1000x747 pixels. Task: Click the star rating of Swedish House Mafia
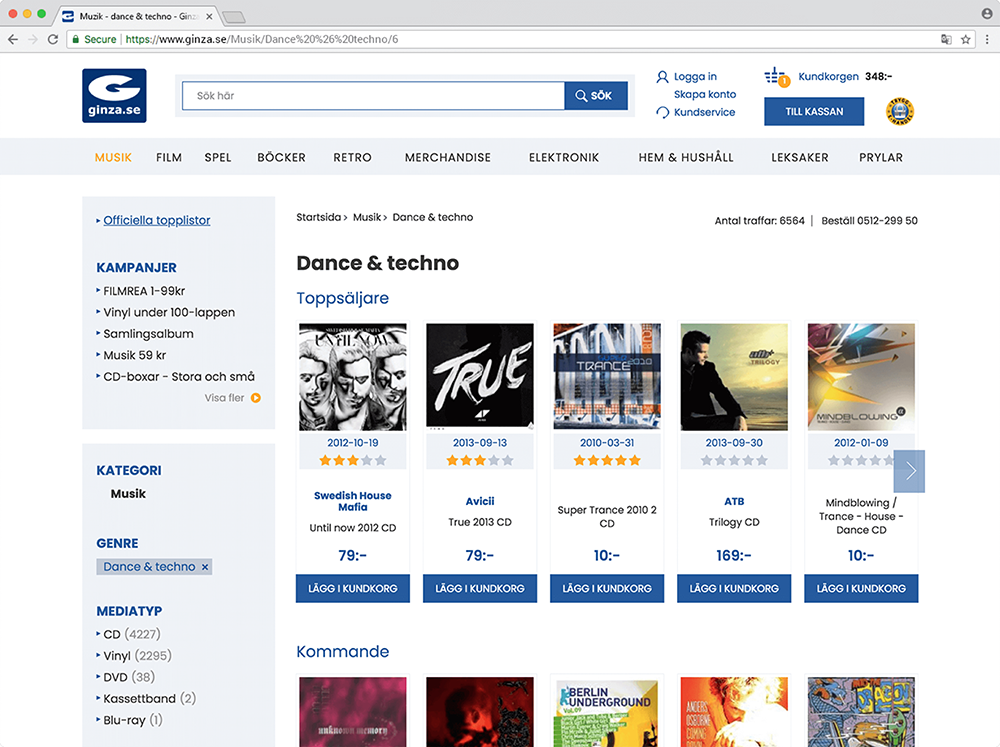(353, 460)
